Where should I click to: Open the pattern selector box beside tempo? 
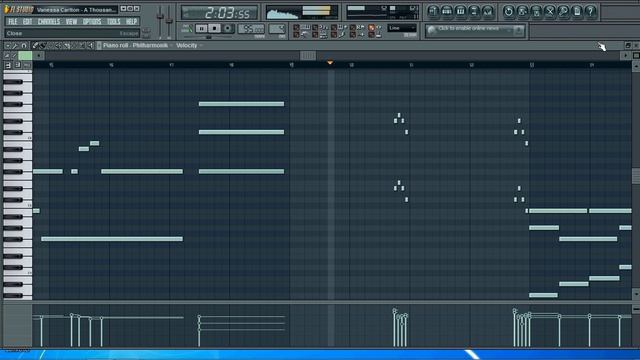click(277, 29)
